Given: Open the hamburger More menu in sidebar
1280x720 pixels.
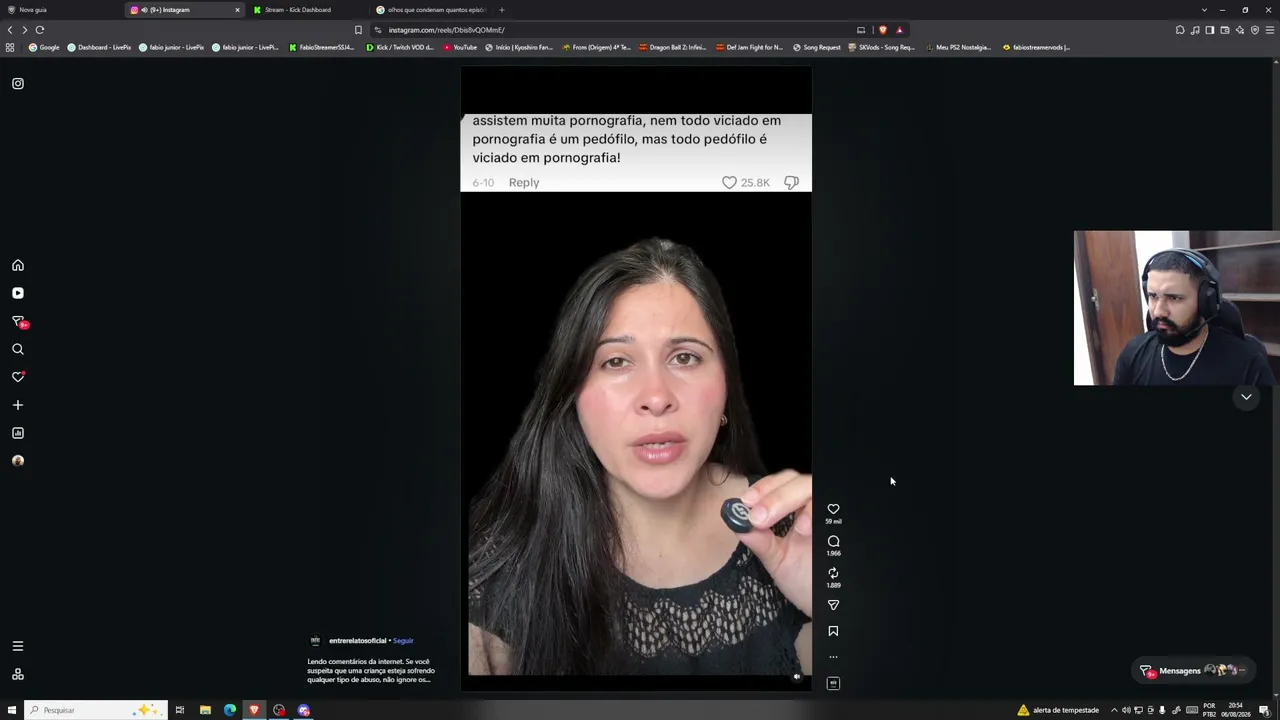Looking at the screenshot, I should click(18, 646).
